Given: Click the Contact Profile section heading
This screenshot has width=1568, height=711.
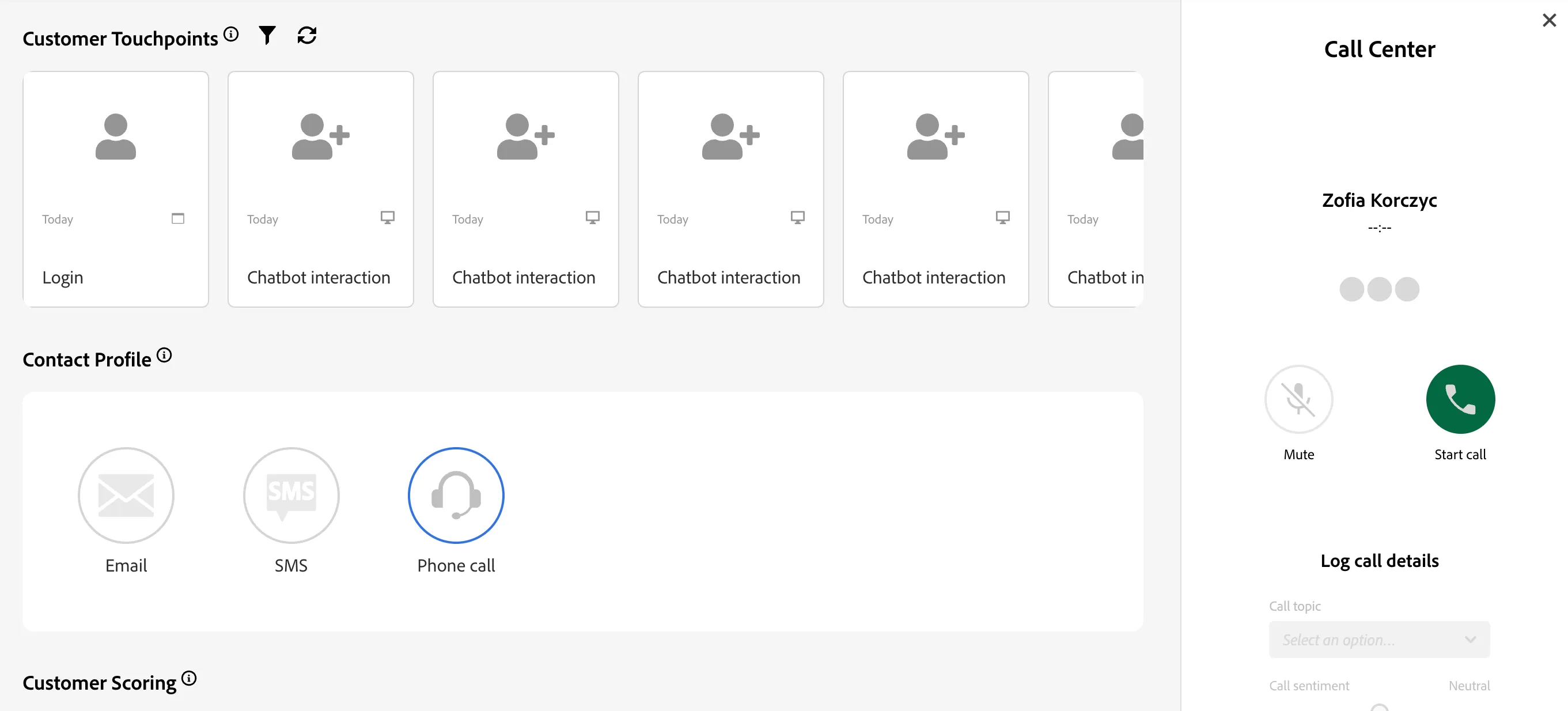Looking at the screenshot, I should (x=86, y=360).
